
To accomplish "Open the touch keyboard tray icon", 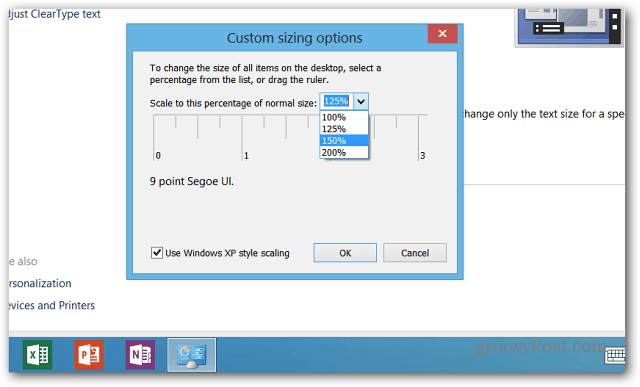I will click(x=615, y=356).
